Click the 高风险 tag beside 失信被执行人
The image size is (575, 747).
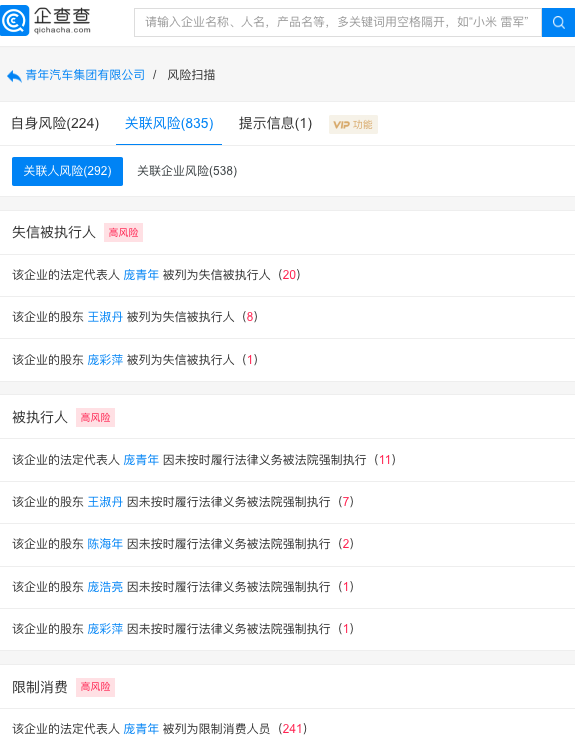[123, 232]
